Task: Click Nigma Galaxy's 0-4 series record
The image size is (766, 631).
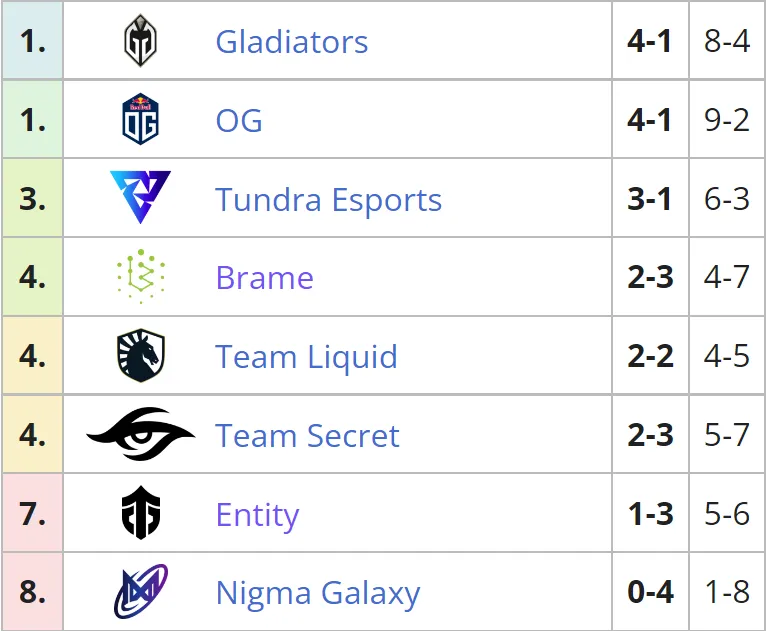Action: click(x=650, y=592)
